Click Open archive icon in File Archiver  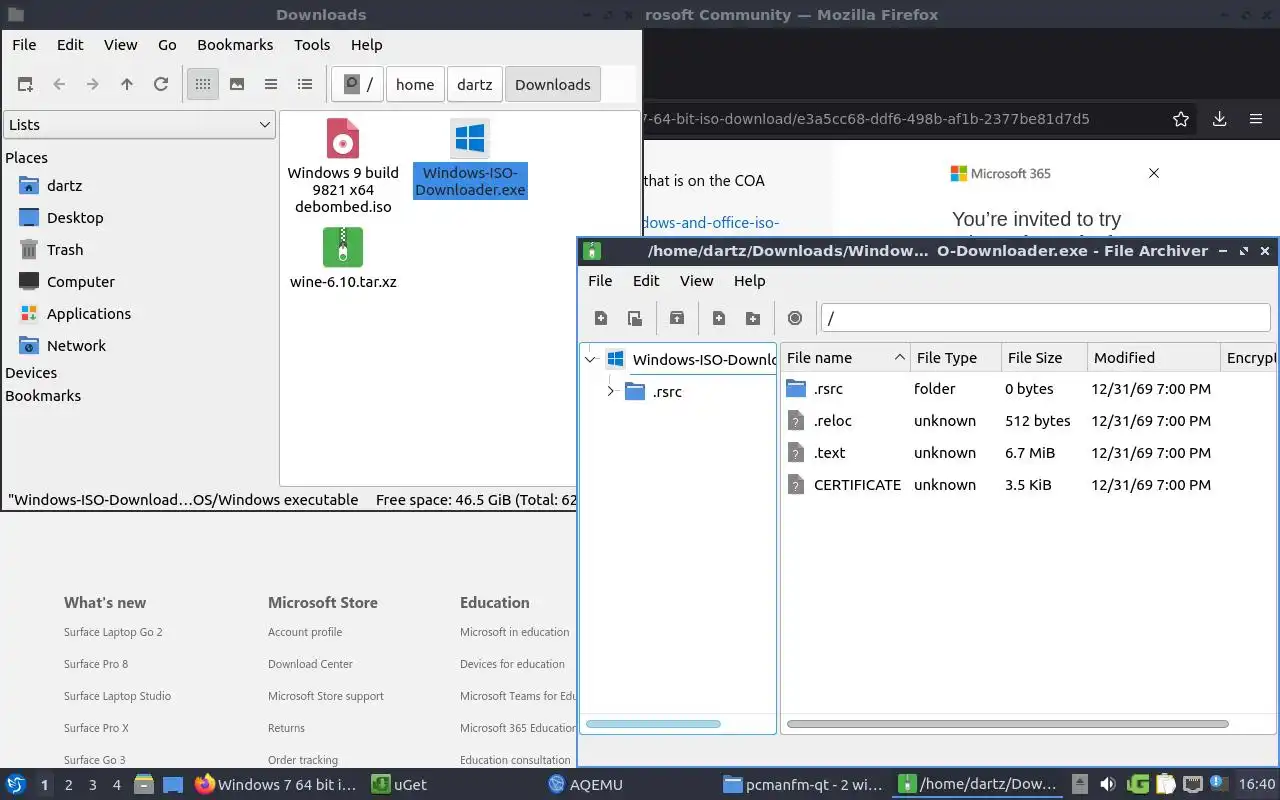coord(635,318)
